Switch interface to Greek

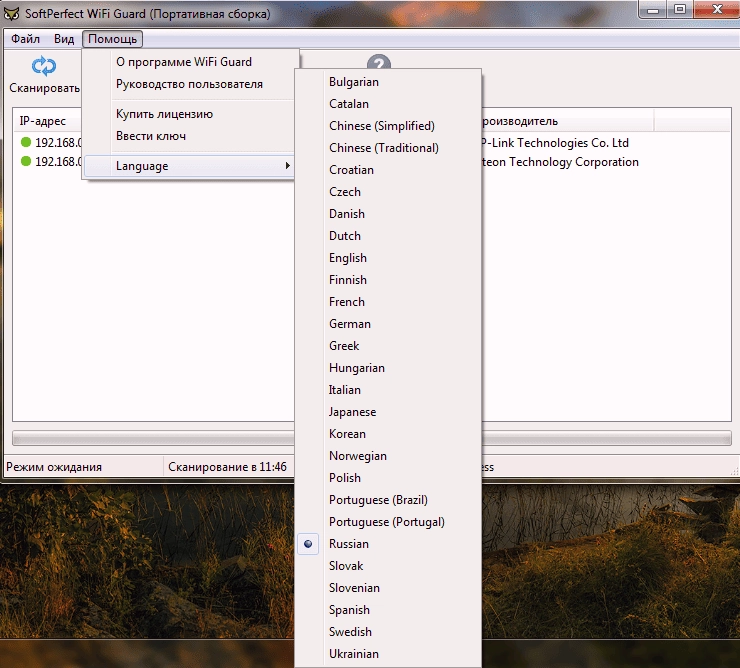[388, 346]
